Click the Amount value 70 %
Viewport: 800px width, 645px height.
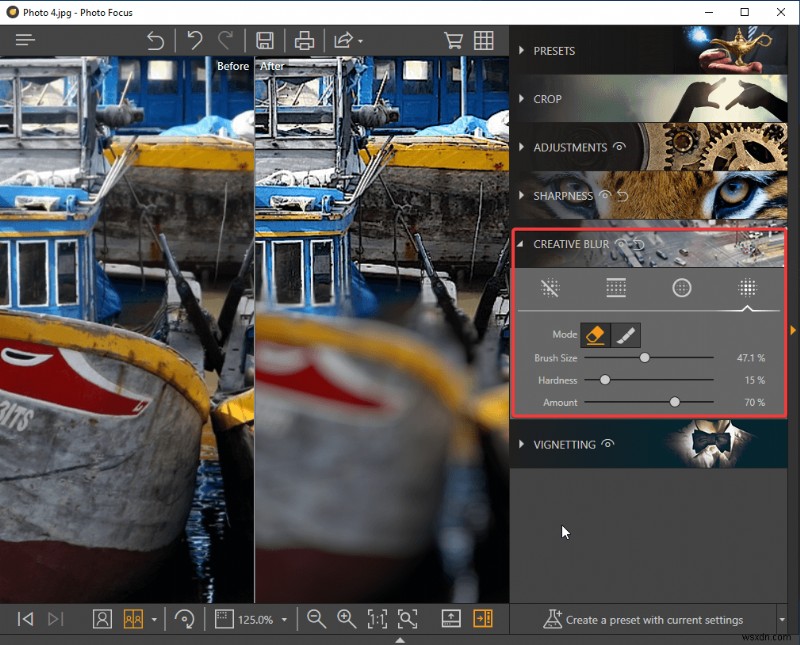pos(755,402)
